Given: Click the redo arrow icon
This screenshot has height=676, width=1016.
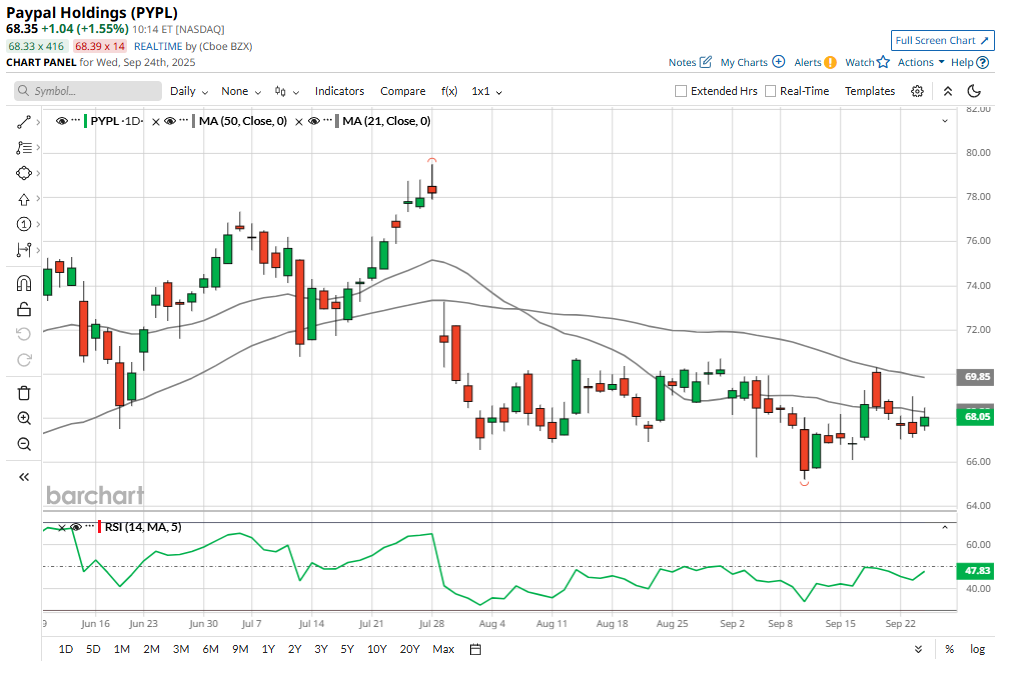Looking at the screenshot, I should [x=24, y=360].
